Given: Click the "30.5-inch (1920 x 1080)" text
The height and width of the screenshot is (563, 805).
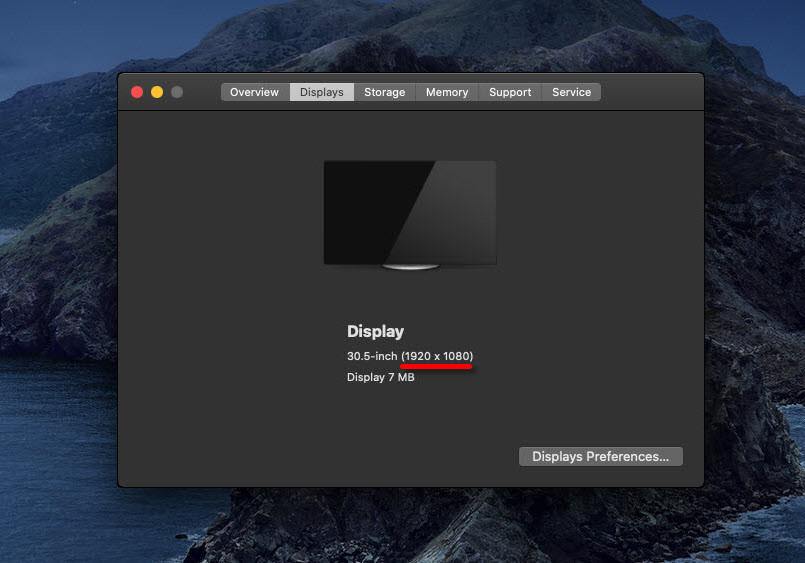Looking at the screenshot, I should (x=410, y=356).
